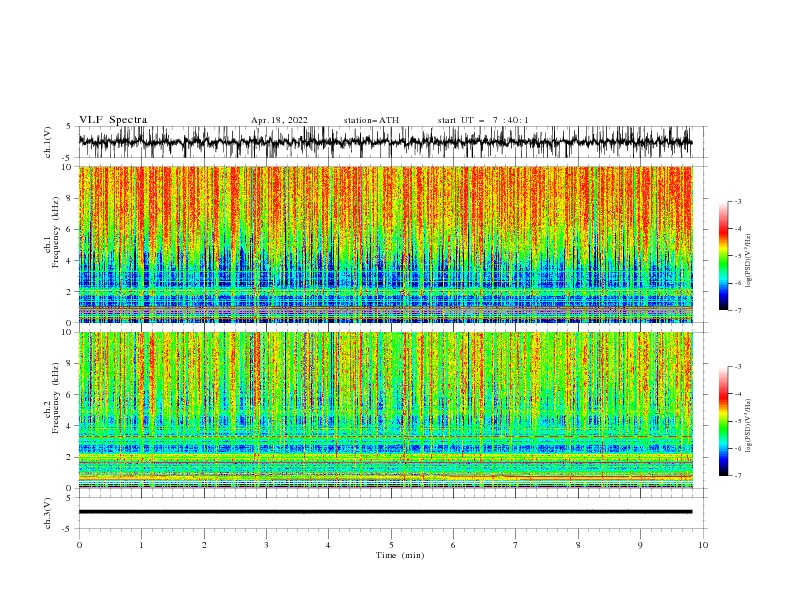Click the "ch.1(V)" axis label
Image resolution: width=792 pixels, height=612 pixels.
pos(47,142)
